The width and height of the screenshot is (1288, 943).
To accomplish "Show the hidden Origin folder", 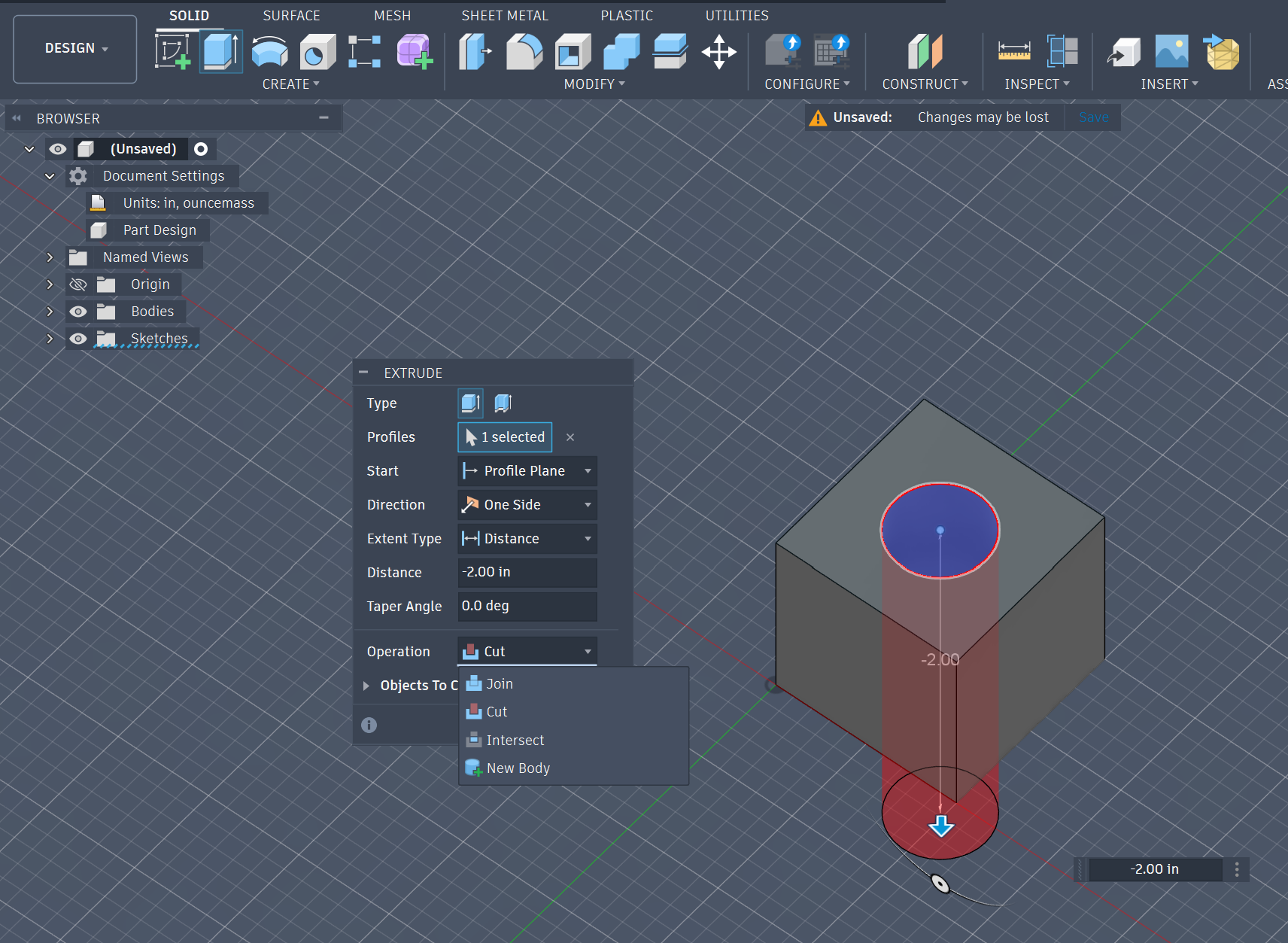I will click(78, 284).
